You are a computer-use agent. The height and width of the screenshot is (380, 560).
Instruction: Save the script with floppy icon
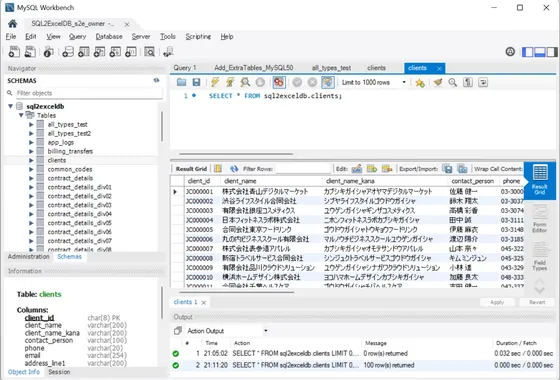196,82
